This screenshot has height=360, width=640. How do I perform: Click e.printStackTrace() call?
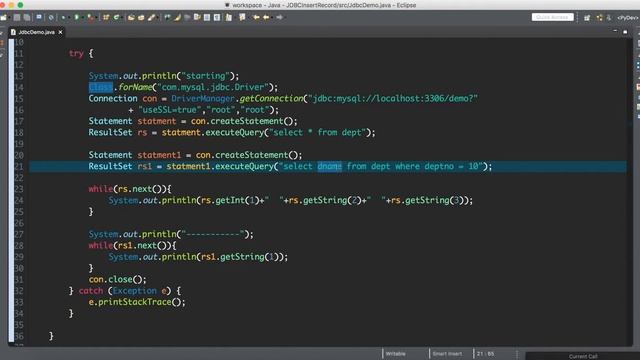coord(137,302)
